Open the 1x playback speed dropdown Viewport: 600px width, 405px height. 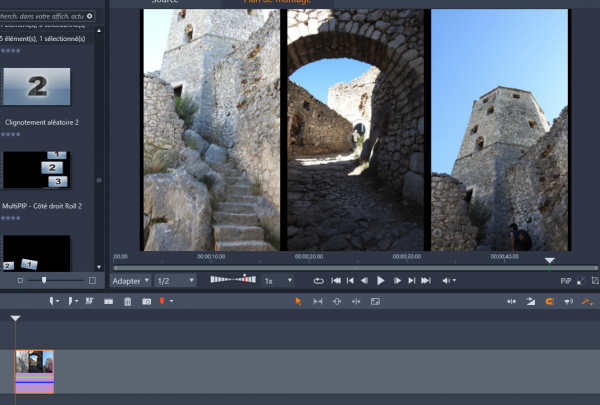(278, 281)
